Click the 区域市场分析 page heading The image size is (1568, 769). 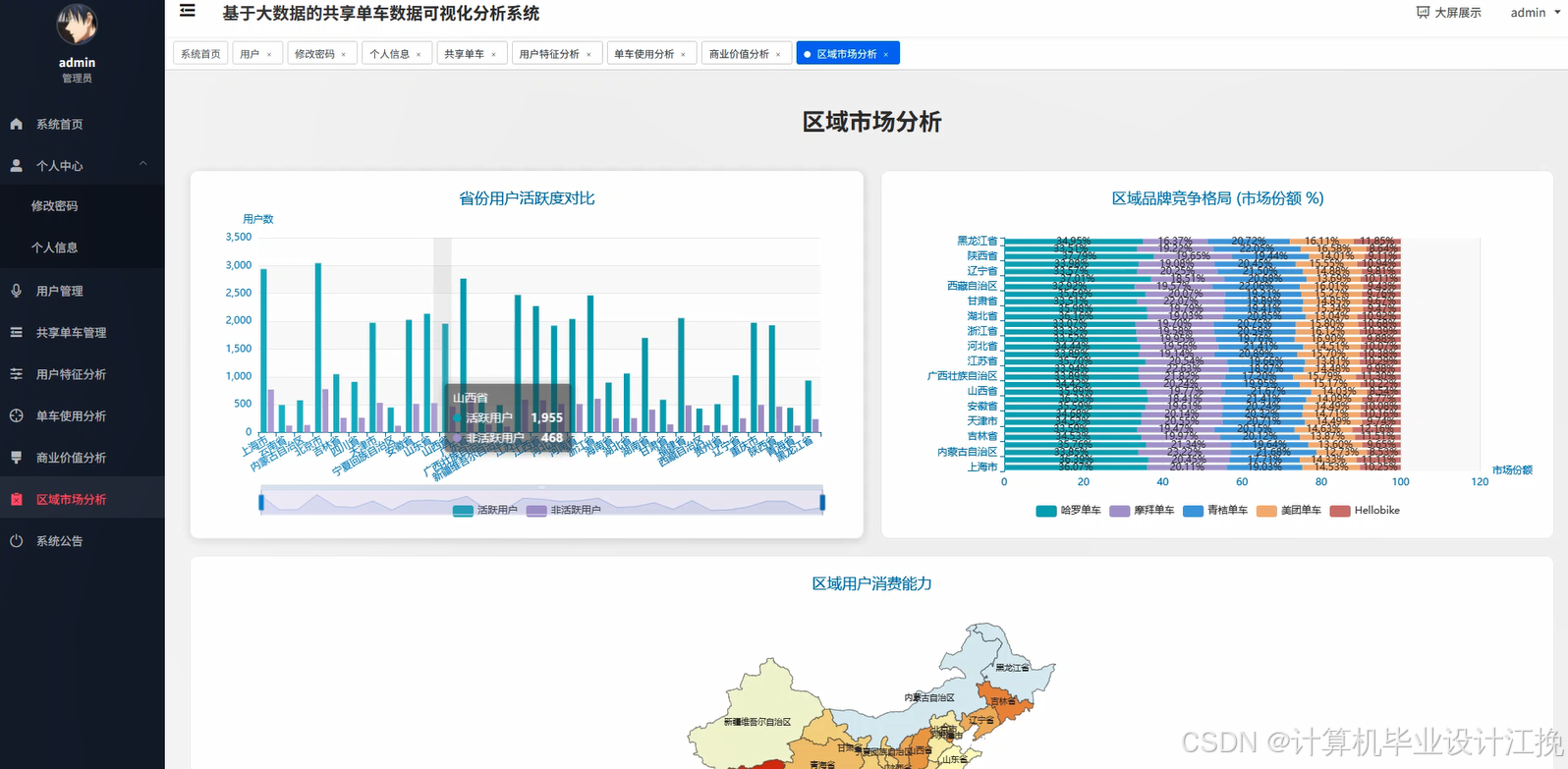click(x=871, y=122)
